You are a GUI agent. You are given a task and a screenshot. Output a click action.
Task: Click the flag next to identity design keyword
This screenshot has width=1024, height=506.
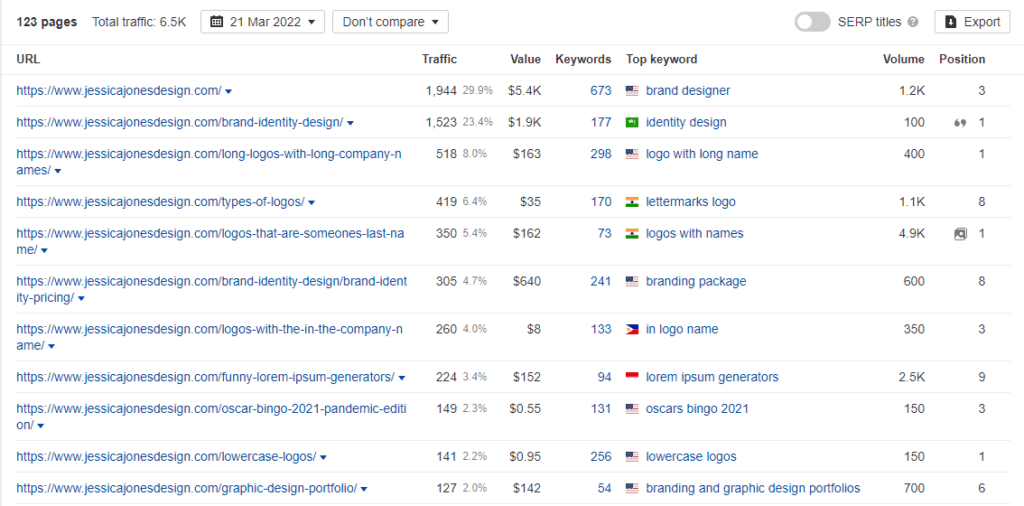632,123
